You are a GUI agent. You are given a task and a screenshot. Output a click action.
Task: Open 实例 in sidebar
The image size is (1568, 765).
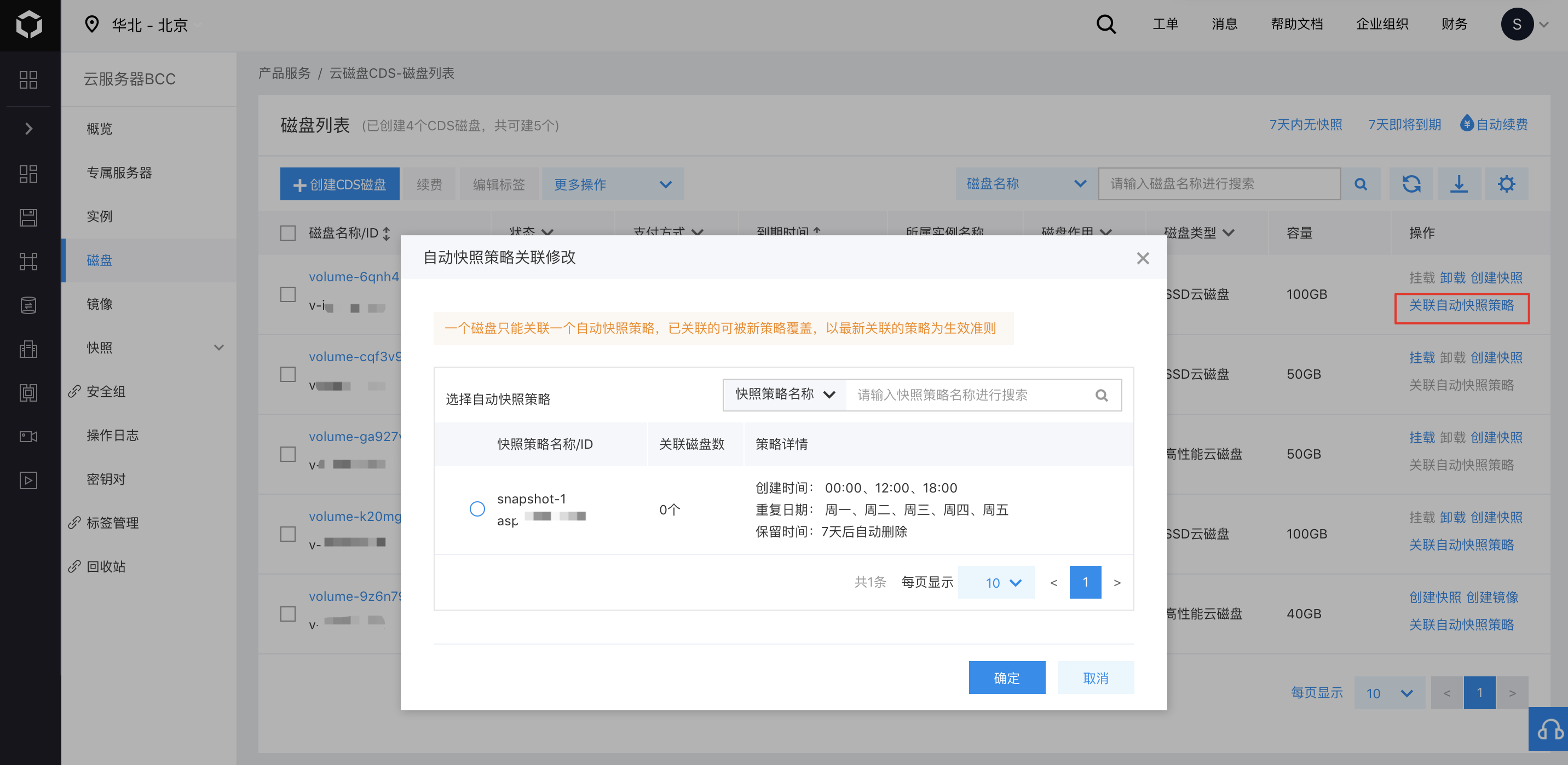(100, 216)
